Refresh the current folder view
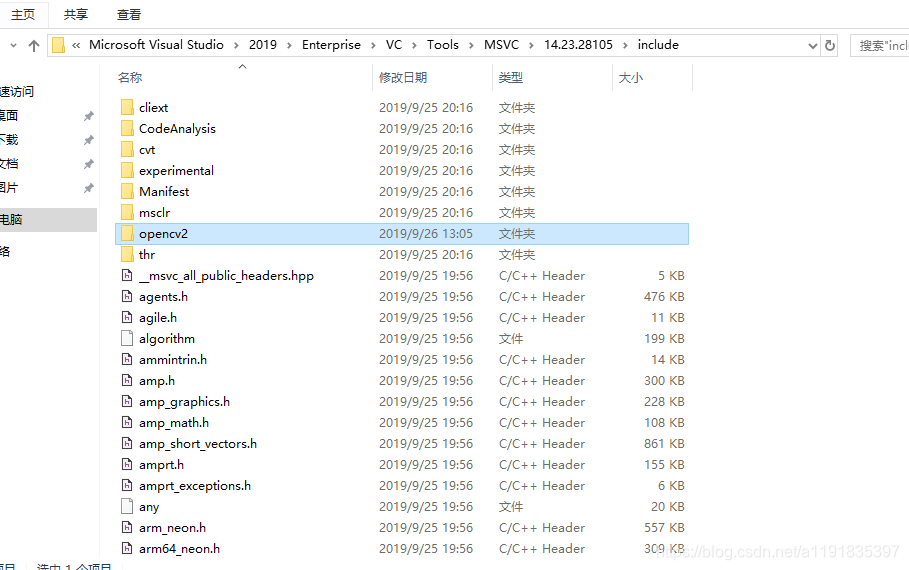The width and height of the screenshot is (909, 570). point(830,45)
